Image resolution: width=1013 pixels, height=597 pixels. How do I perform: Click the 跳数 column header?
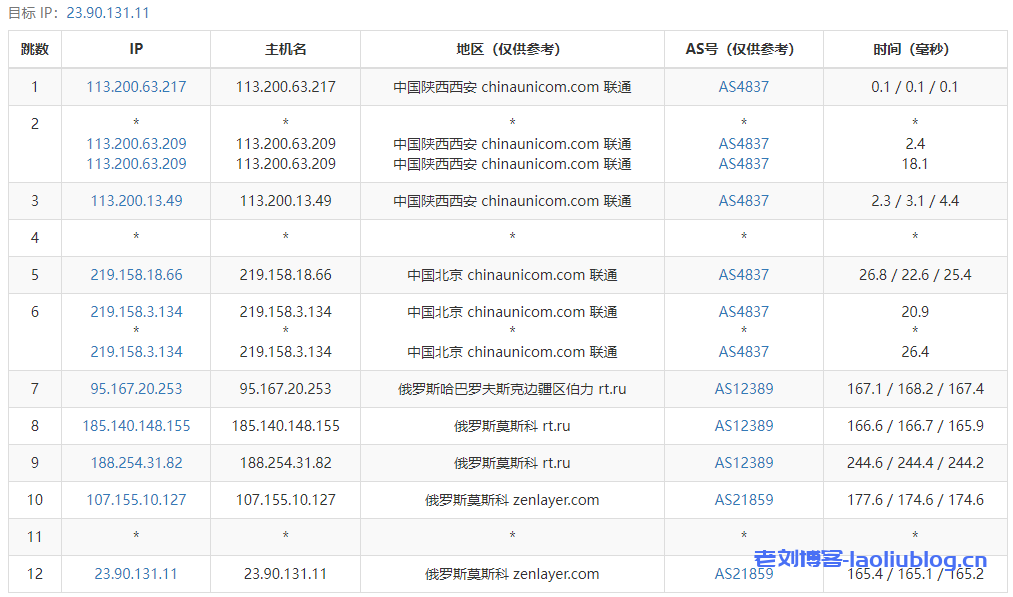35,49
